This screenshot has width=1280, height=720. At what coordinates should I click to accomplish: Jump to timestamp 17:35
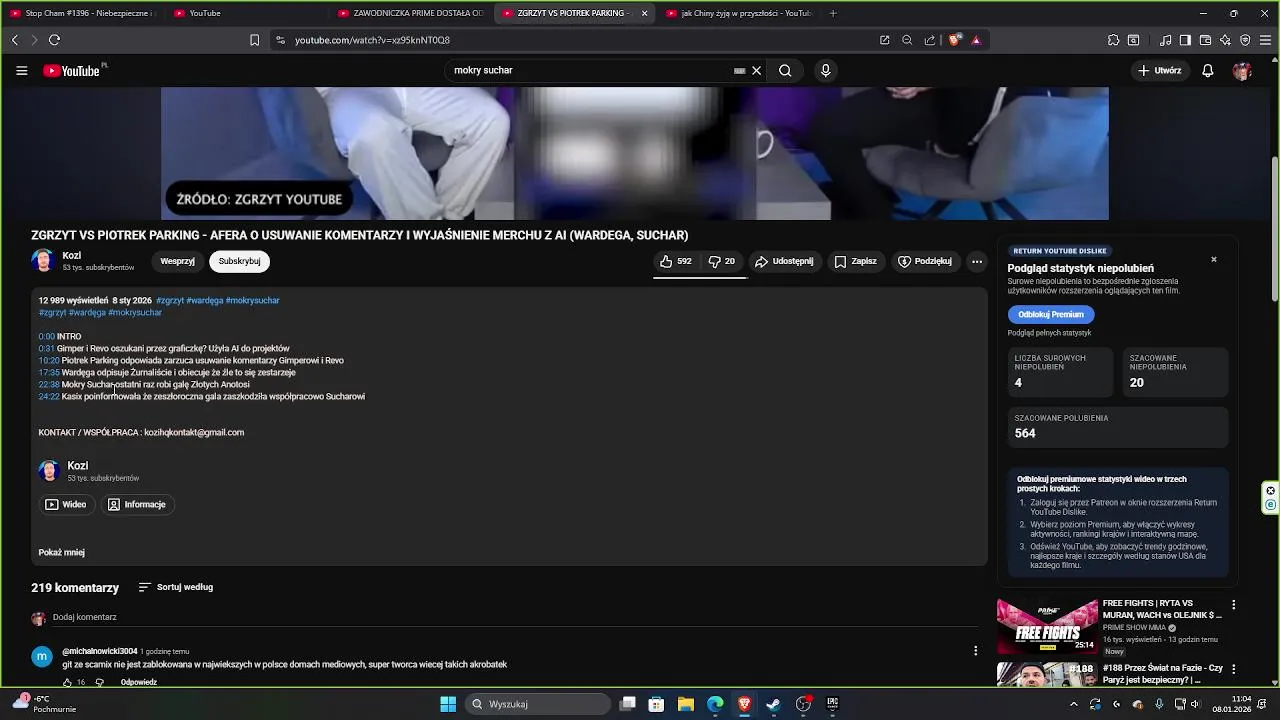click(49, 373)
